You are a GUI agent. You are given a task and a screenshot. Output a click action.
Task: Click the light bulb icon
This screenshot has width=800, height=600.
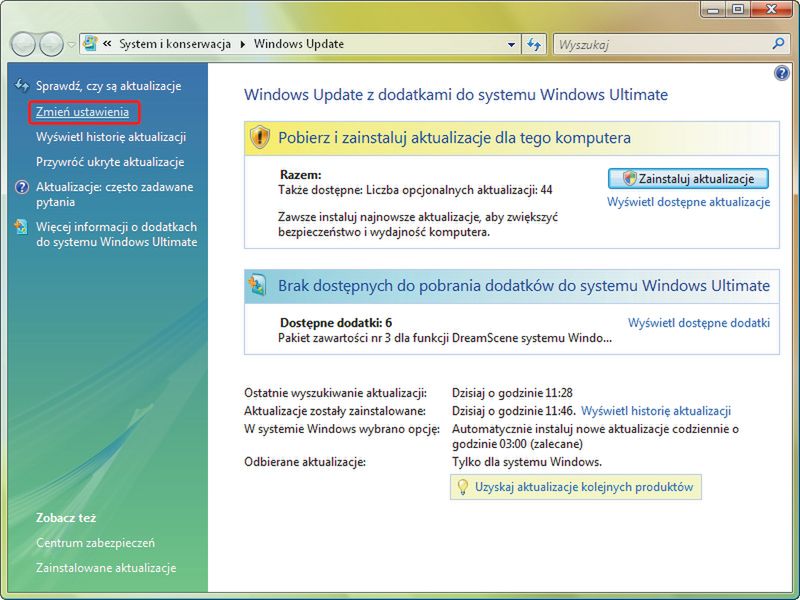(x=462, y=487)
